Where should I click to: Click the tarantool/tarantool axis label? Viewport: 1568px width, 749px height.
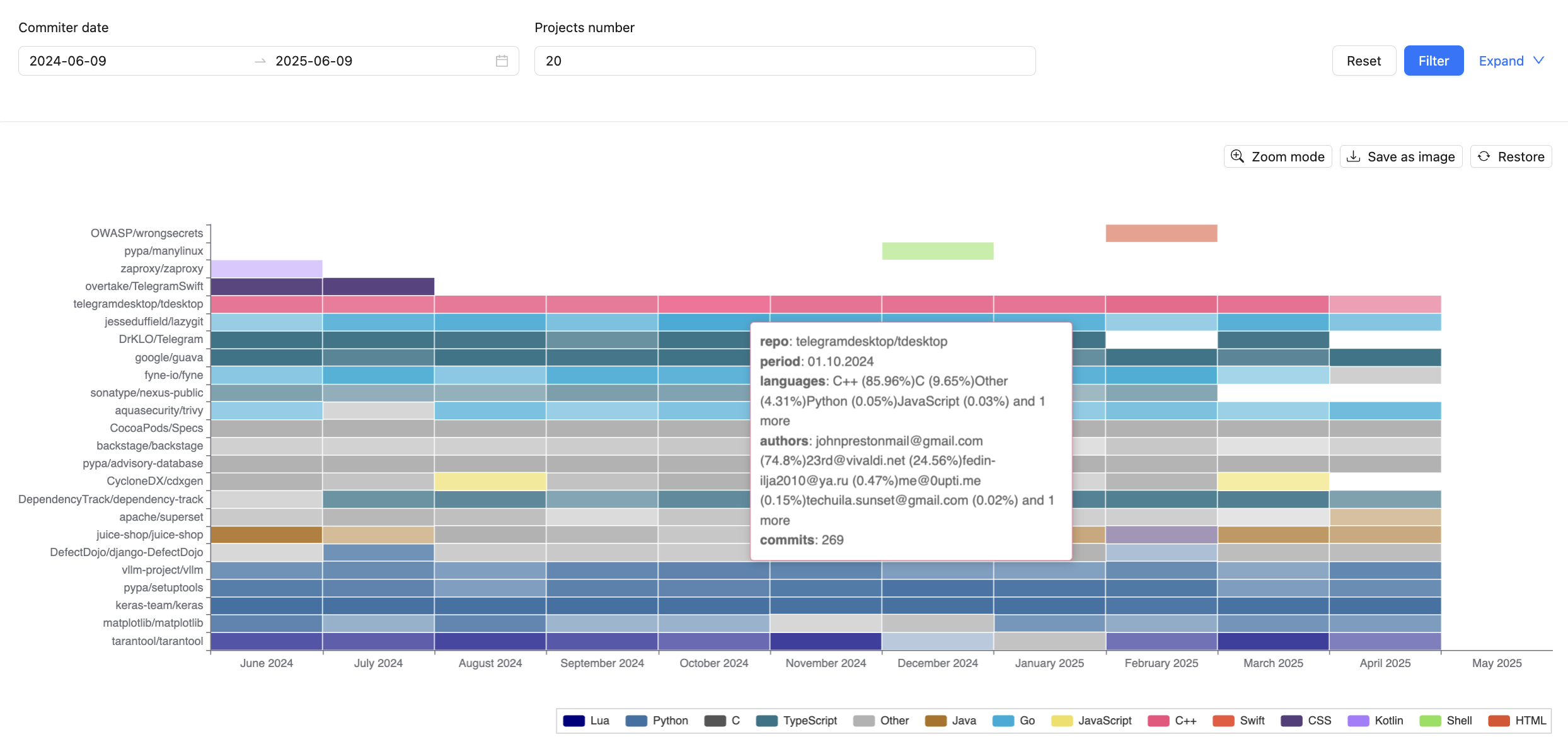click(158, 641)
